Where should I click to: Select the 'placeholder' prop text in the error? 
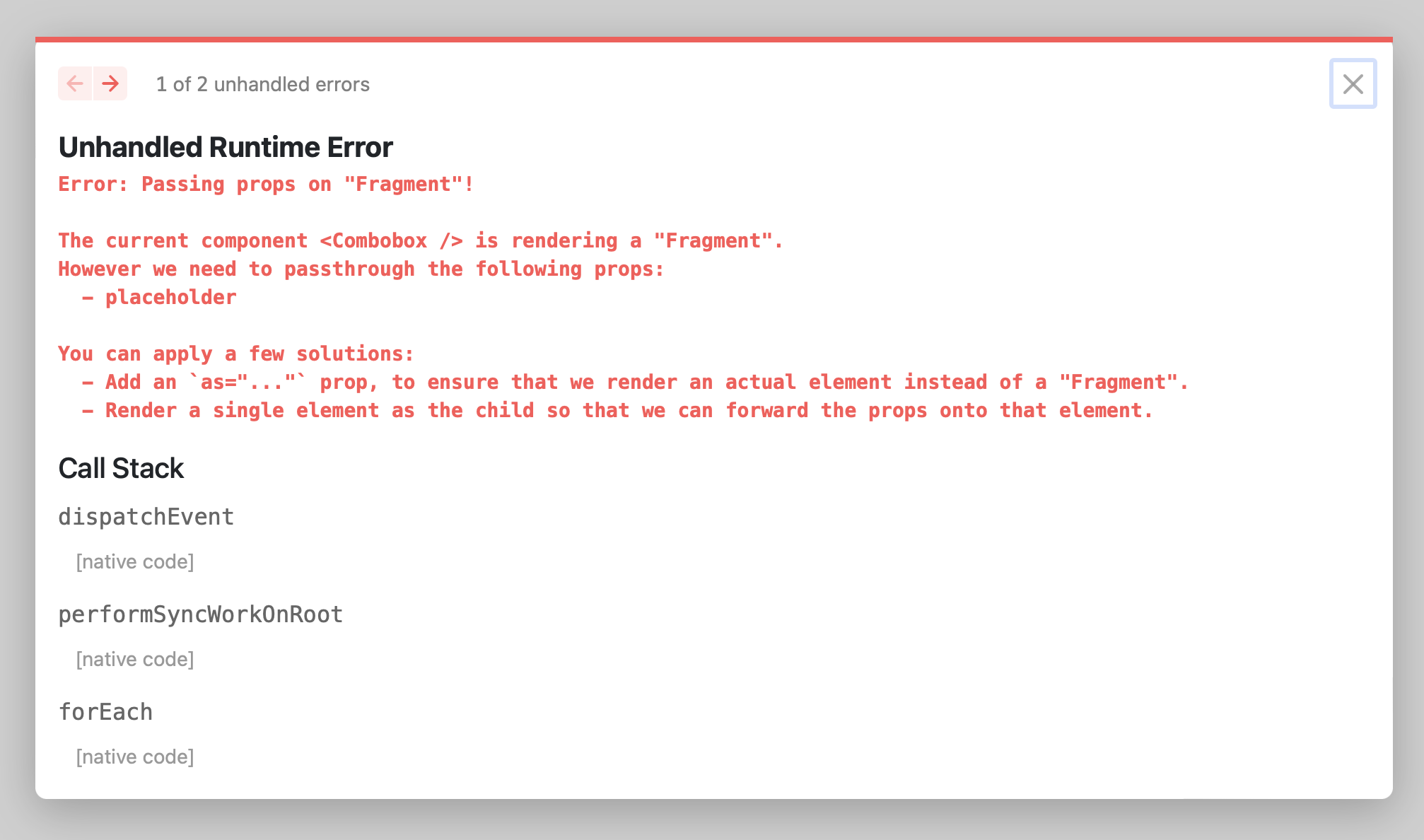[170, 297]
